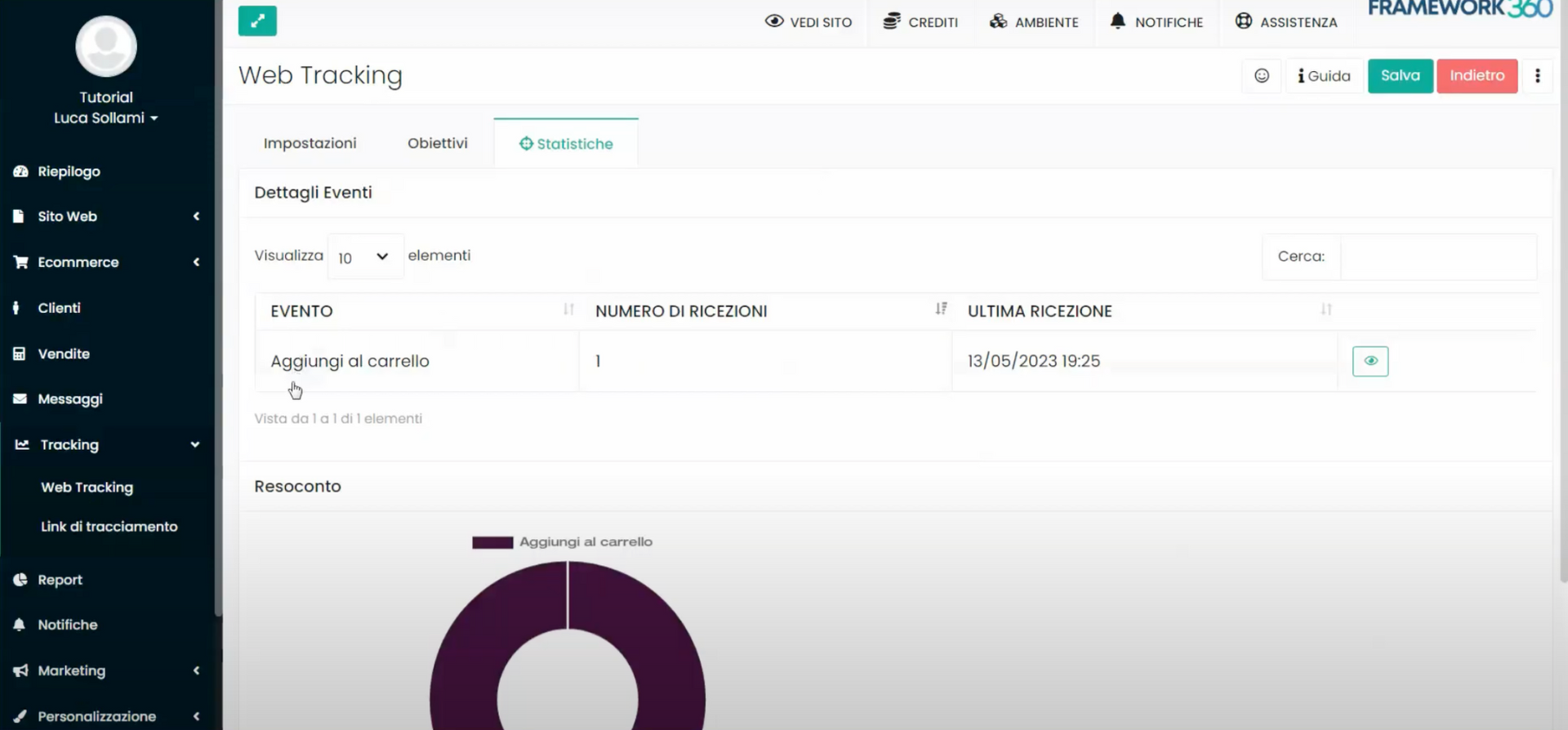The width and height of the screenshot is (1568, 730).
Task: Select the Statistiche tab
Action: click(x=566, y=144)
